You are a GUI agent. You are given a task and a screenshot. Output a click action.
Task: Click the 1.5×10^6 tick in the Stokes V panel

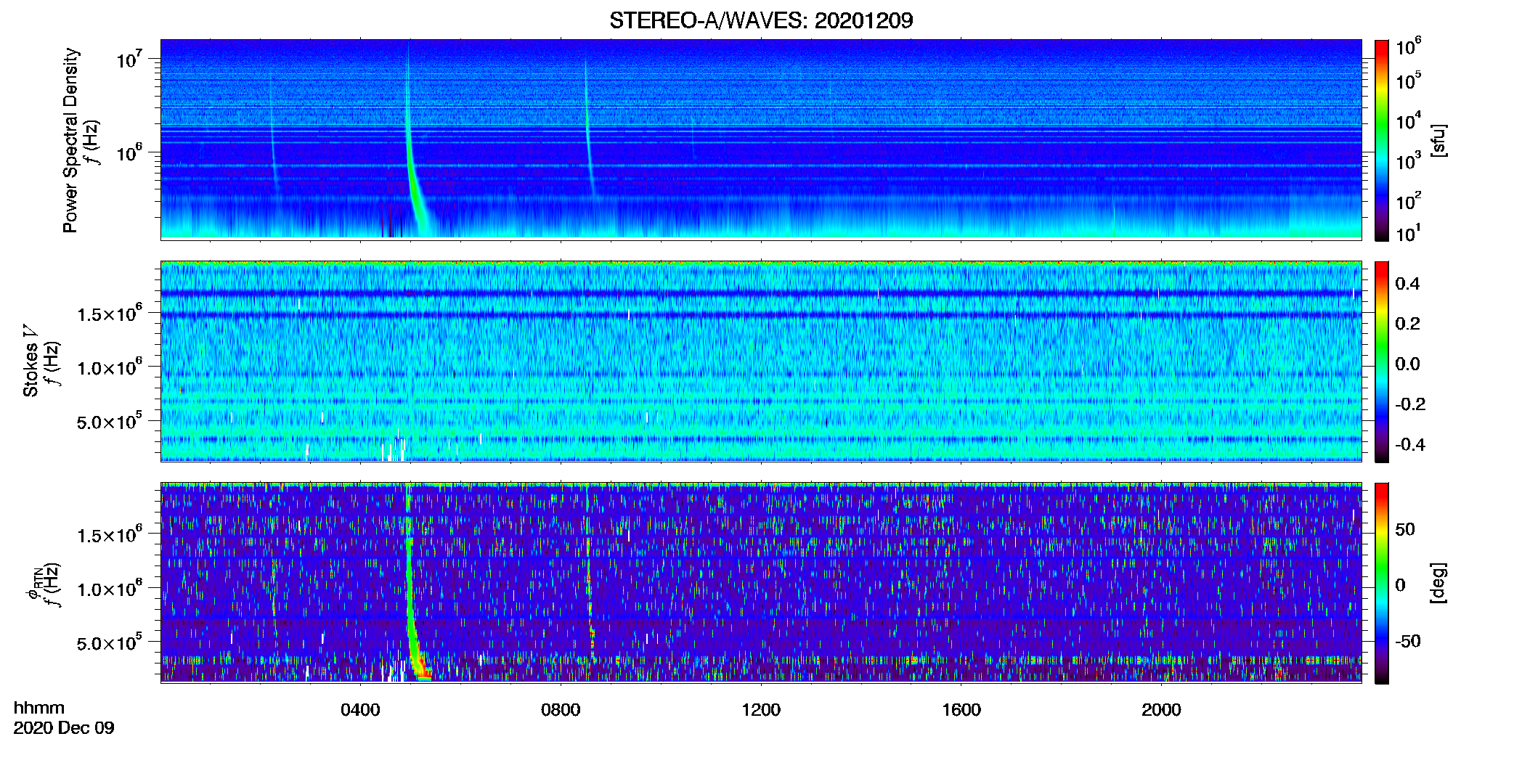click(x=110, y=313)
